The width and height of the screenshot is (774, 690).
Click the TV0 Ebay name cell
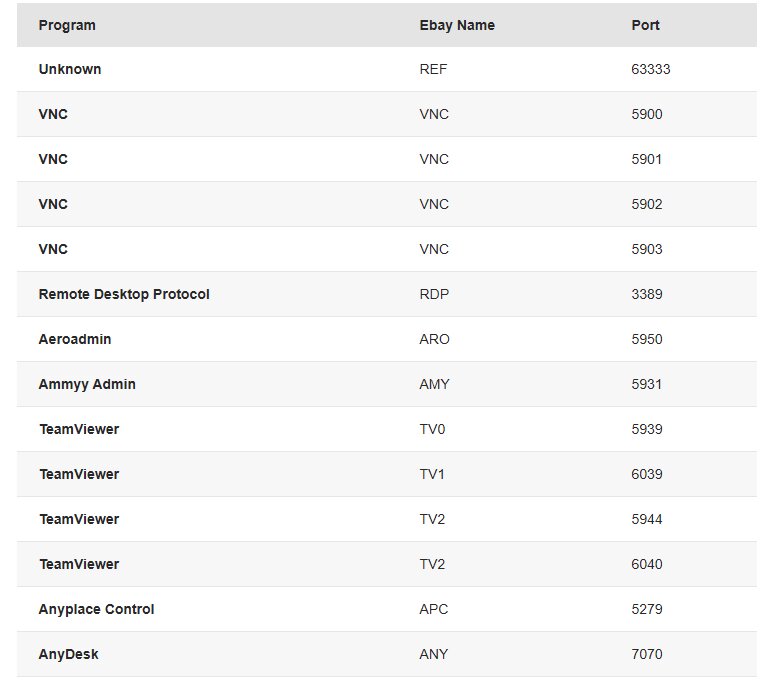432,429
